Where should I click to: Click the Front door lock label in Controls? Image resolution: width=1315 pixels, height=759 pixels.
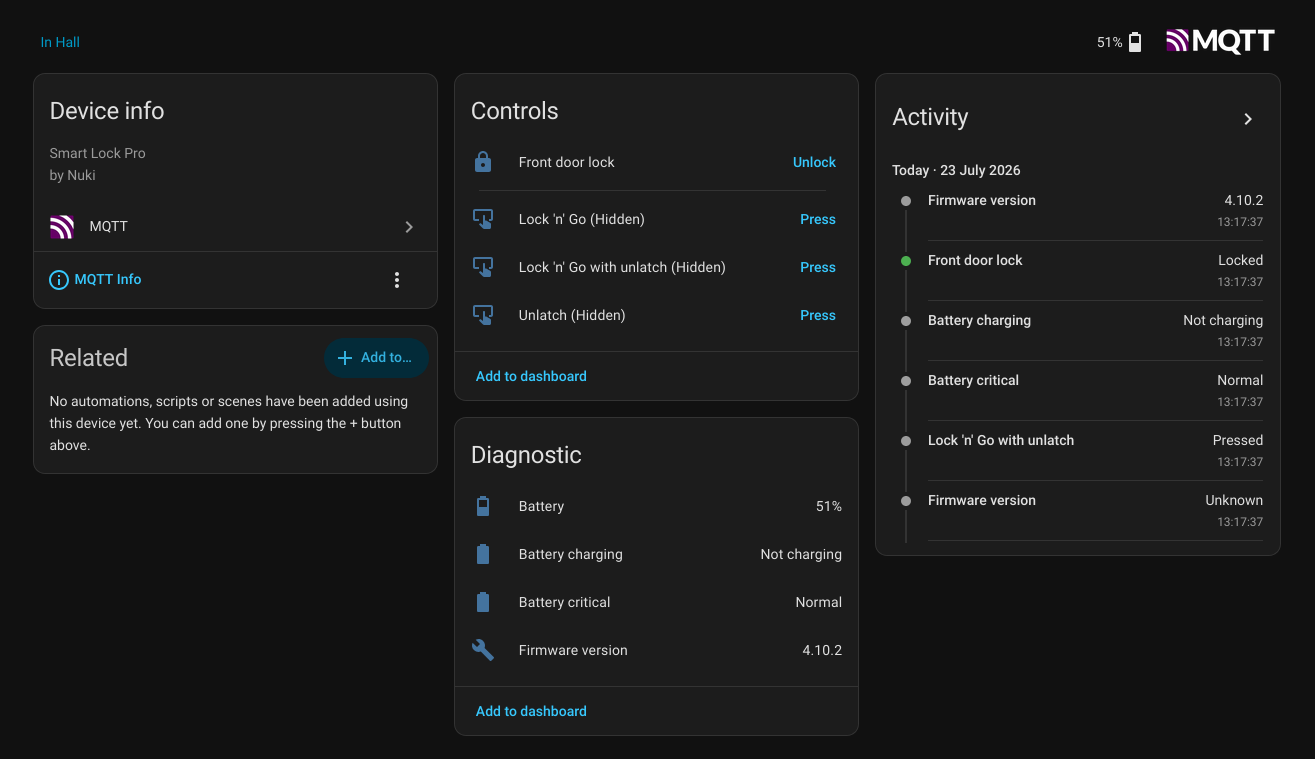(567, 162)
